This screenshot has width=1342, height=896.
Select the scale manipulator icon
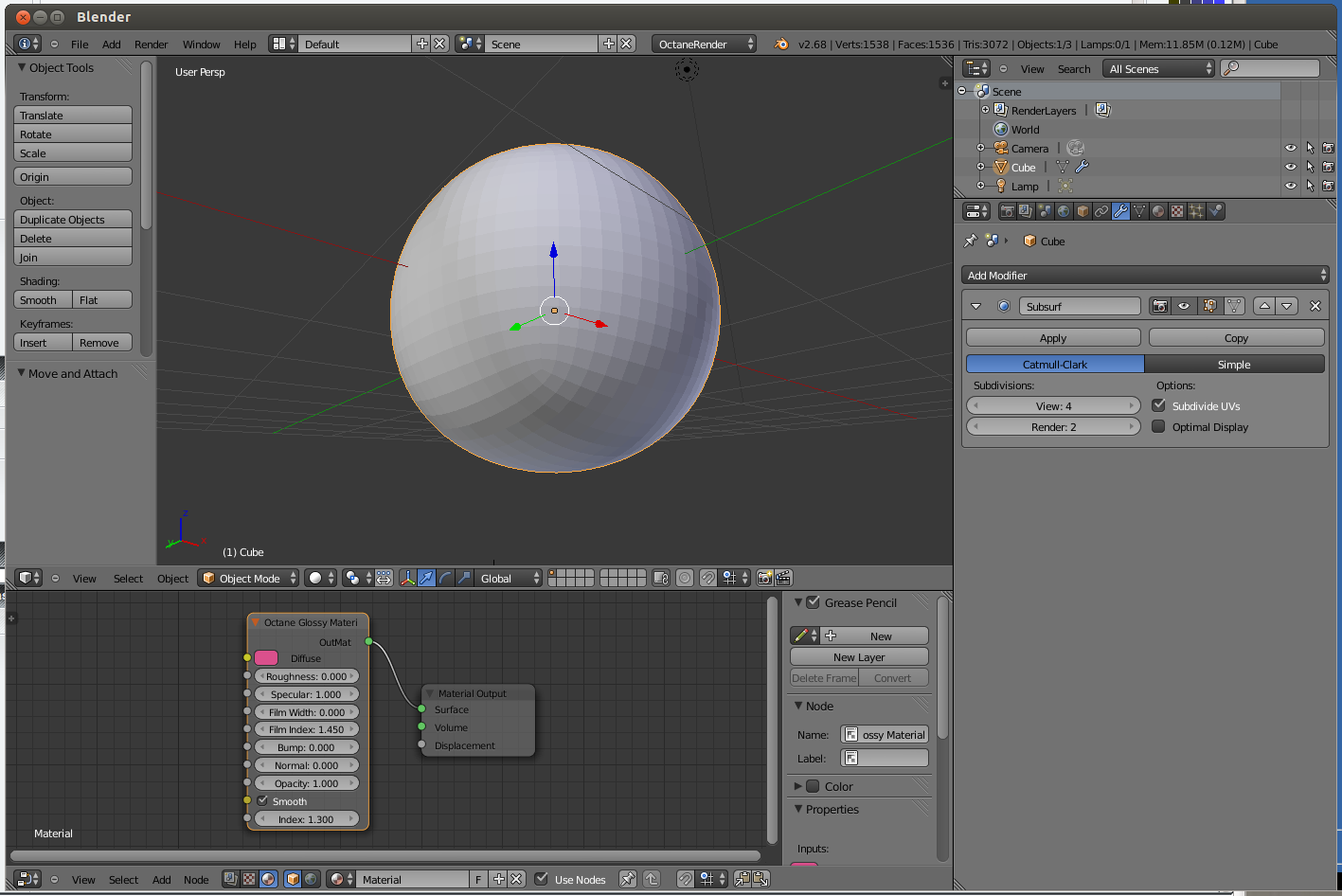coord(465,578)
